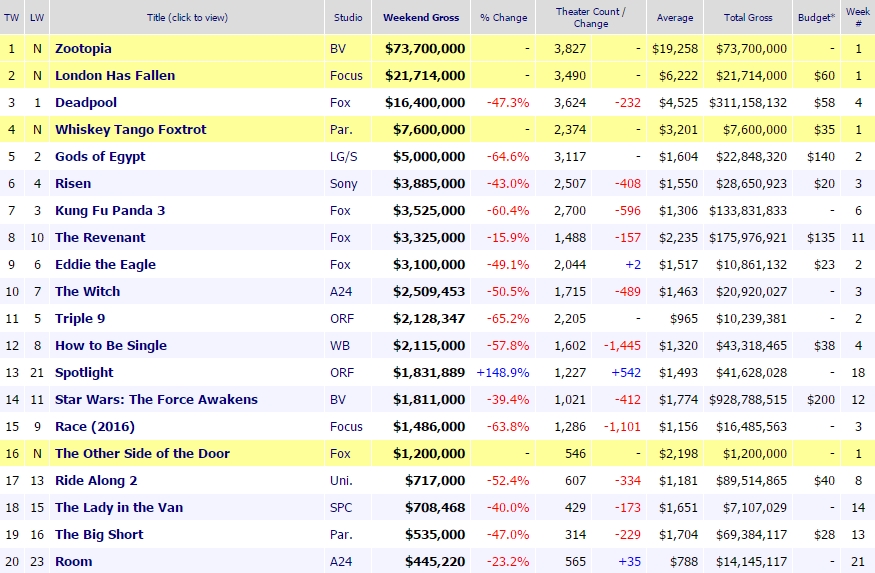The height and width of the screenshot is (573, 875).
Task: Click Uni. studio for Ride Along 2
Action: pos(342,480)
